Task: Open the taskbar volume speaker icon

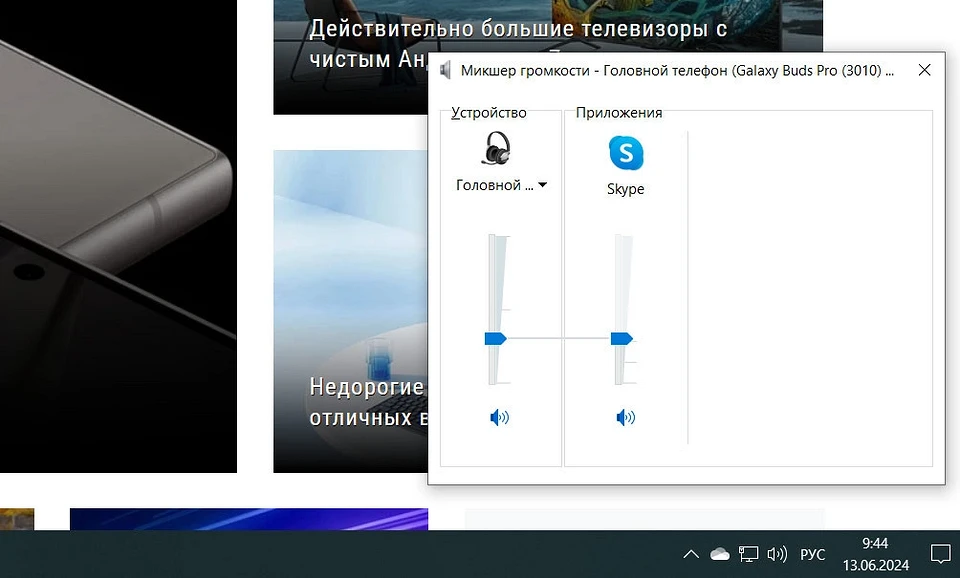Action: [x=776, y=554]
